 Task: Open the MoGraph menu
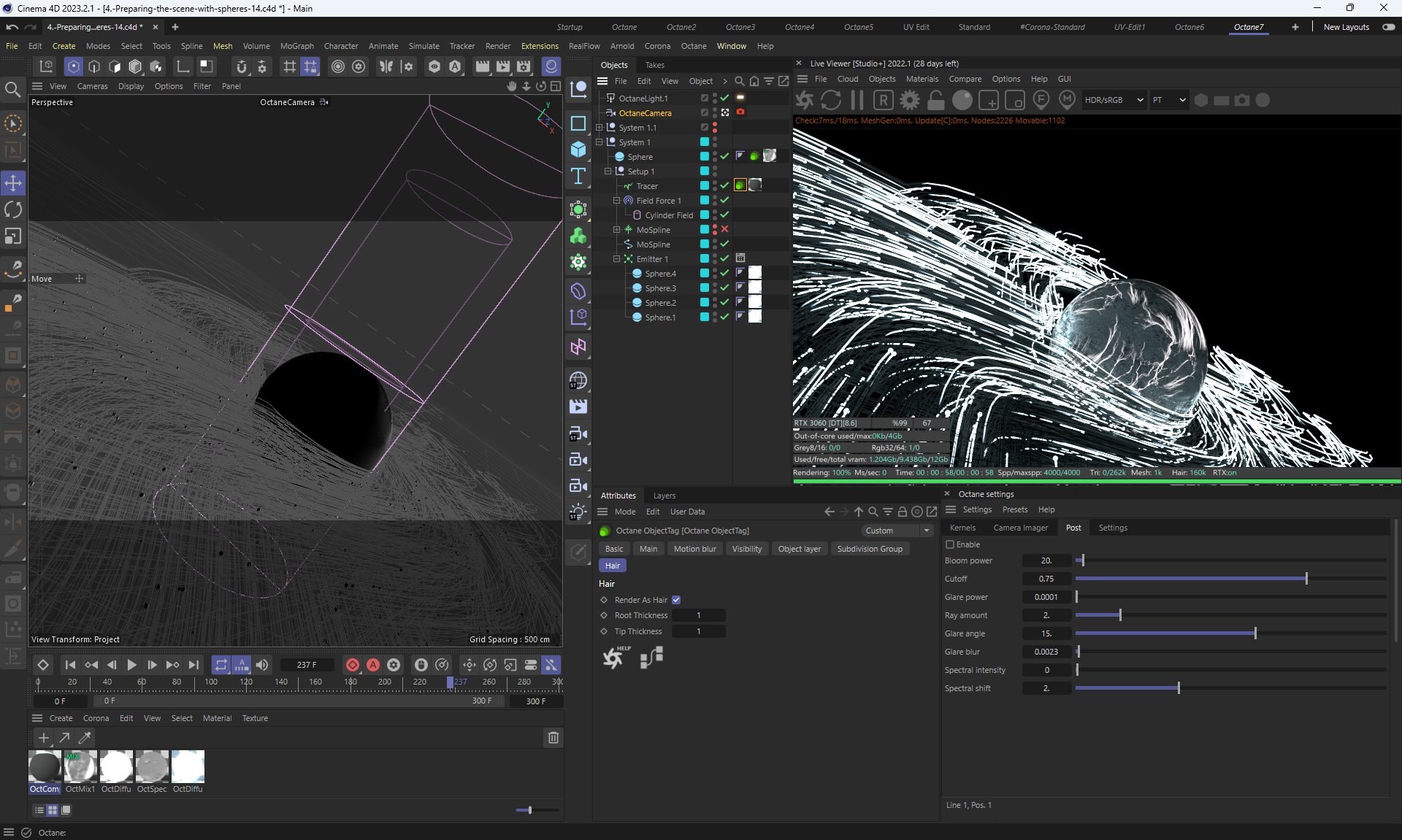coord(296,46)
